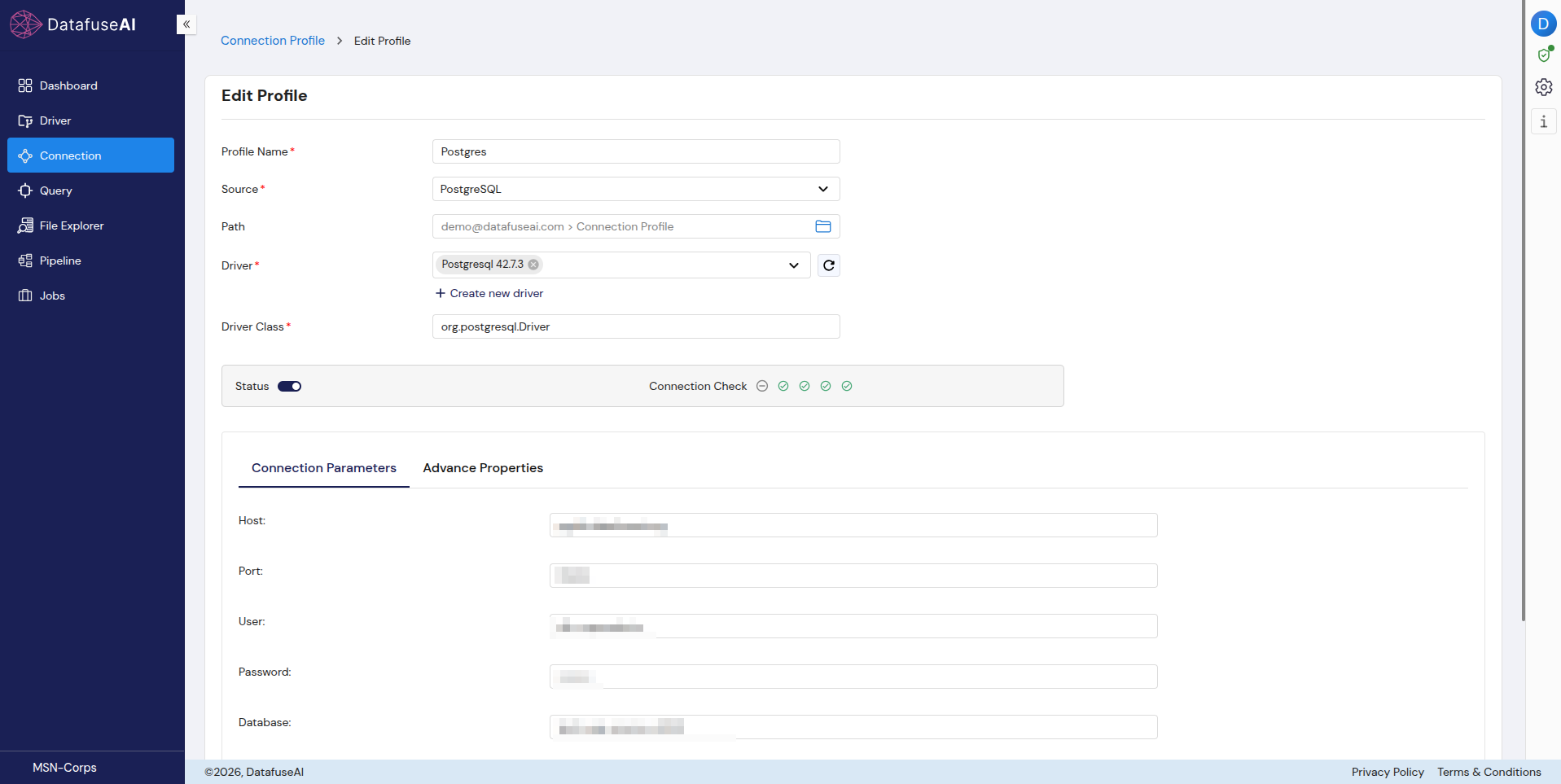This screenshot has width=1561, height=784.
Task: Follow the Connection Profile breadcrumb link
Action: click(273, 41)
